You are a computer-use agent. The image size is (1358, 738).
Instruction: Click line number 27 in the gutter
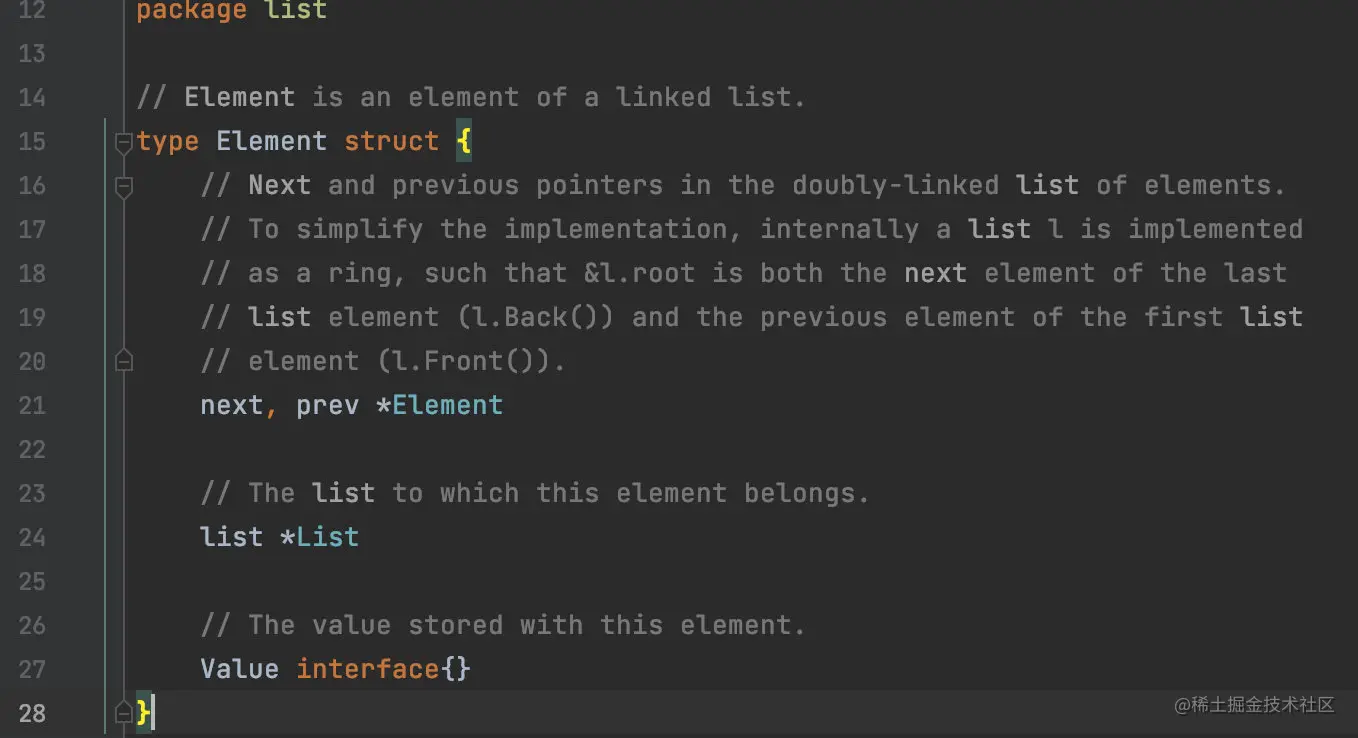point(32,669)
